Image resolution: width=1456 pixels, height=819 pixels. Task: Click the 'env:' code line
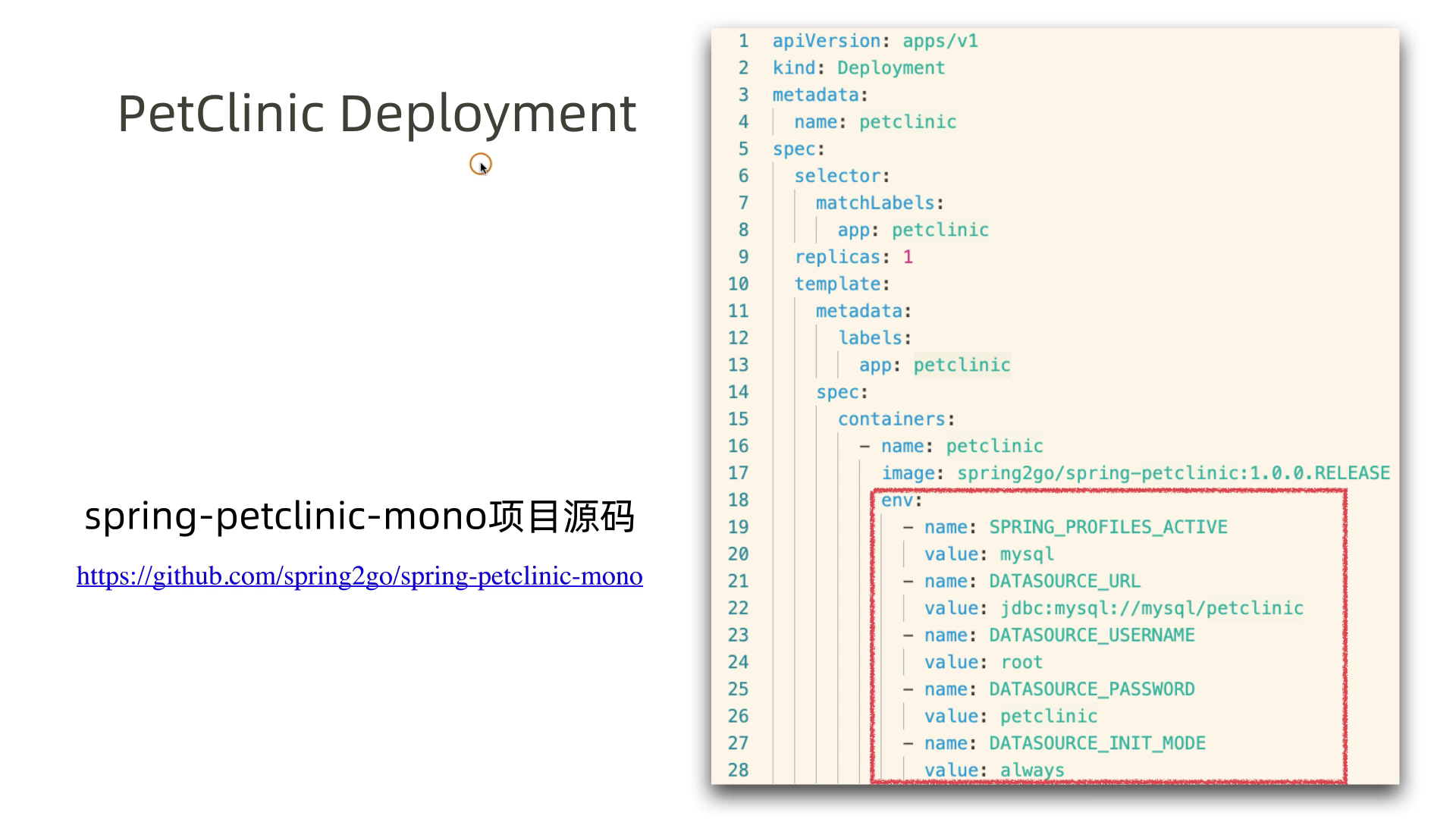coord(902,500)
